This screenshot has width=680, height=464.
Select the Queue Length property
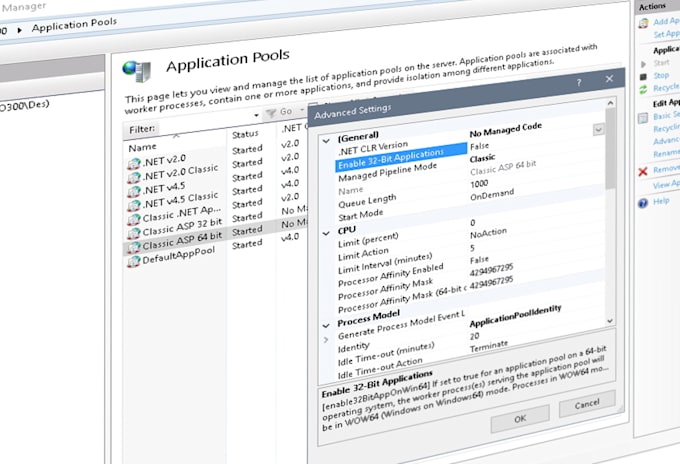(x=367, y=201)
